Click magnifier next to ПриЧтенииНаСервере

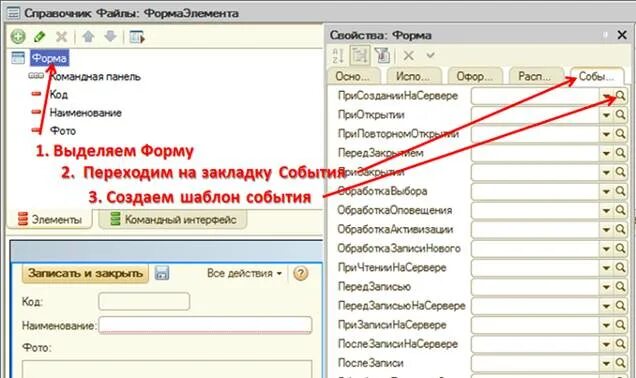[x=620, y=267]
